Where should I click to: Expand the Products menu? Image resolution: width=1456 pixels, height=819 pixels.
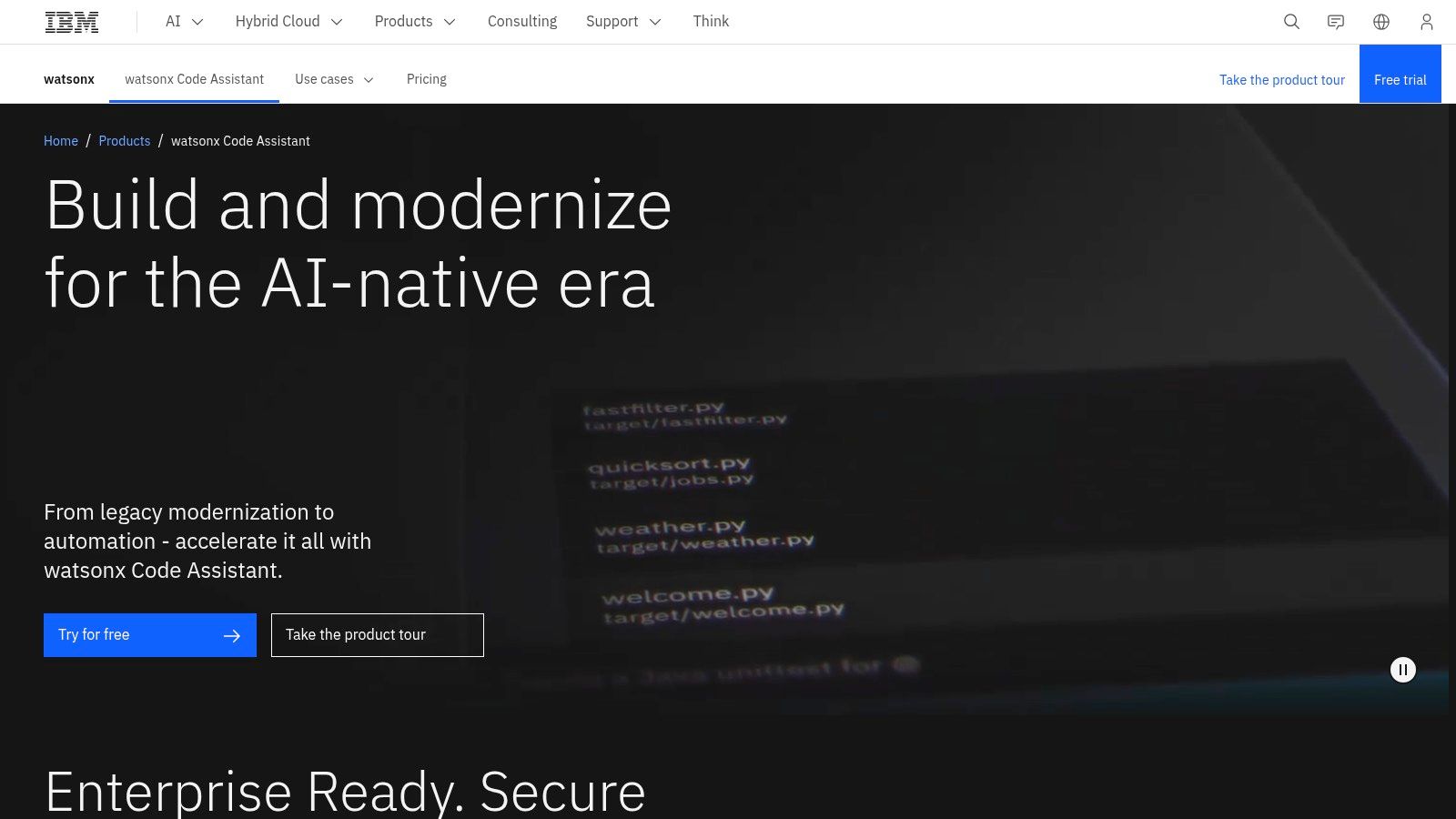click(x=415, y=22)
